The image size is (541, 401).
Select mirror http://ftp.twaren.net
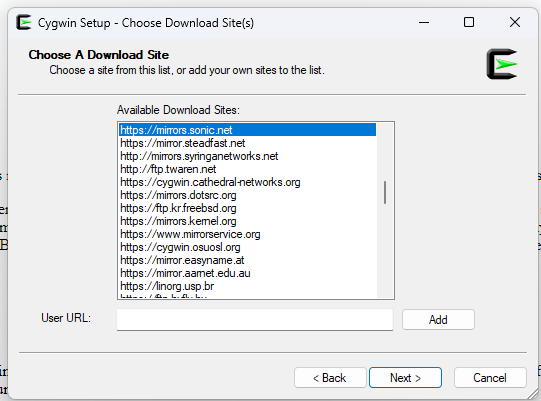coord(247,169)
